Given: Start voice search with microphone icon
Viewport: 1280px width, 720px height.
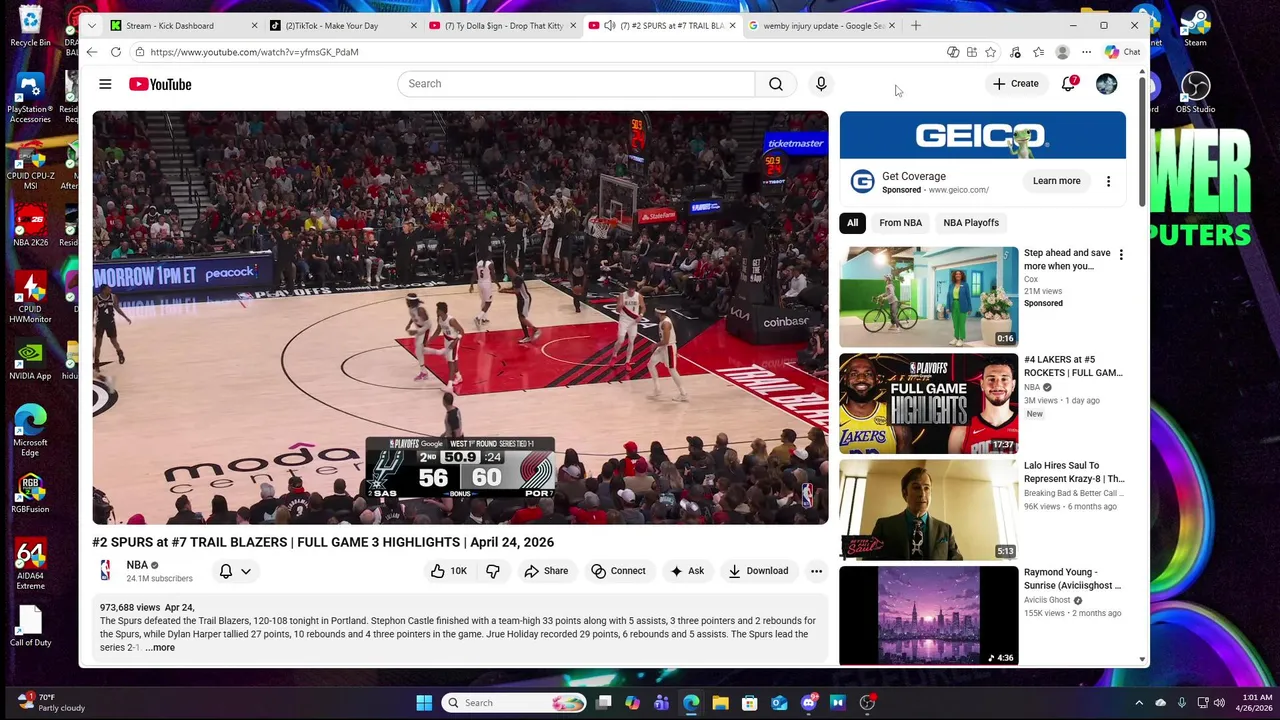Looking at the screenshot, I should point(821,84).
